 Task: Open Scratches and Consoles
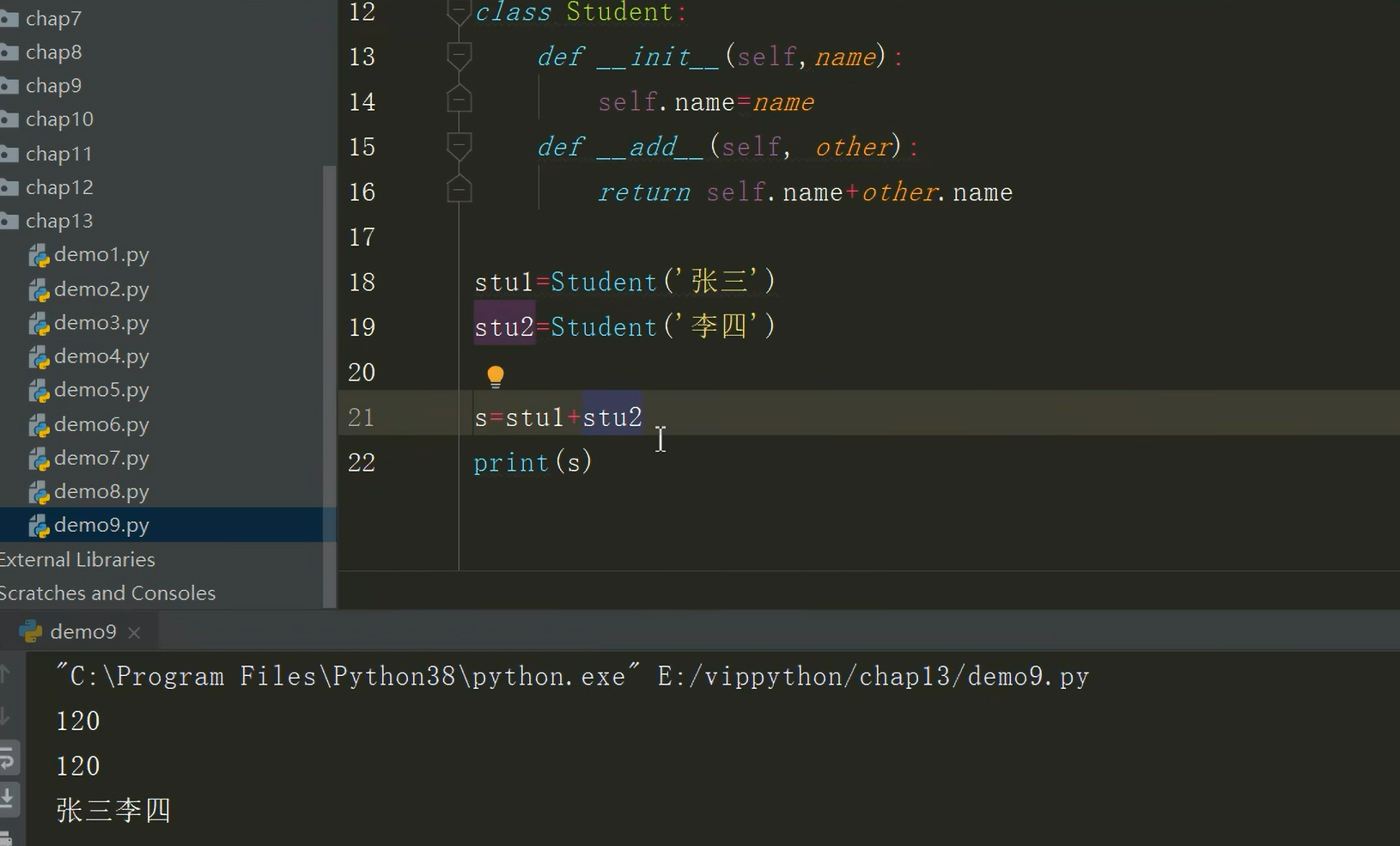(x=107, y=593)
